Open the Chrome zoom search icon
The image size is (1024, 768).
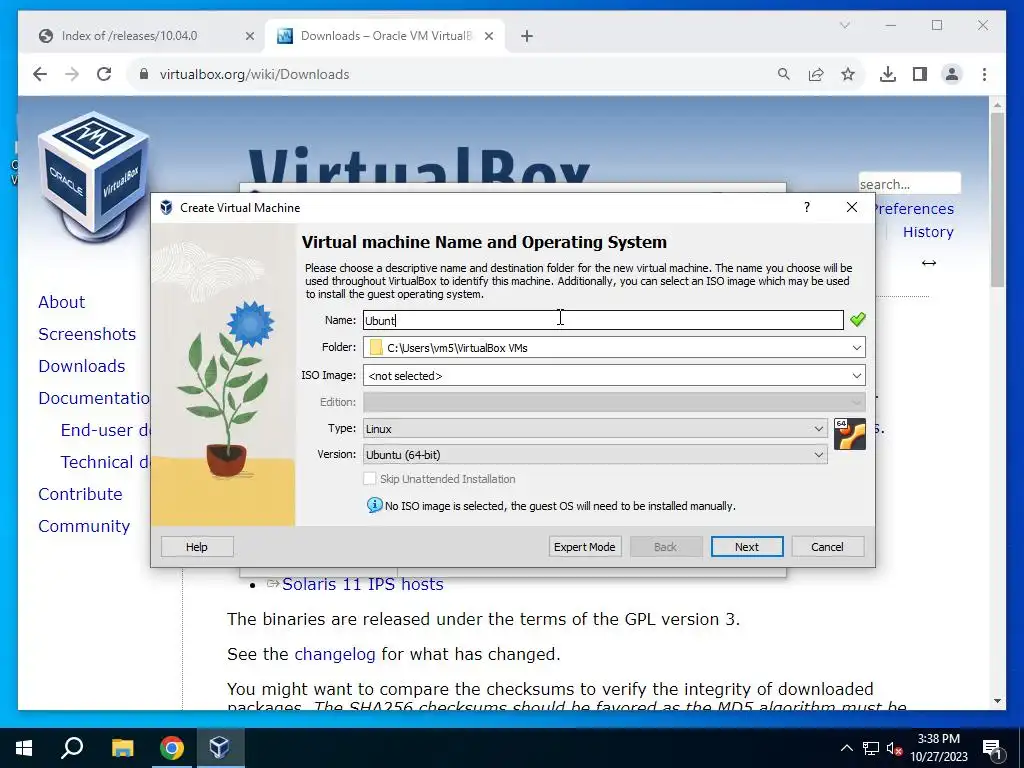coord(784,74)
